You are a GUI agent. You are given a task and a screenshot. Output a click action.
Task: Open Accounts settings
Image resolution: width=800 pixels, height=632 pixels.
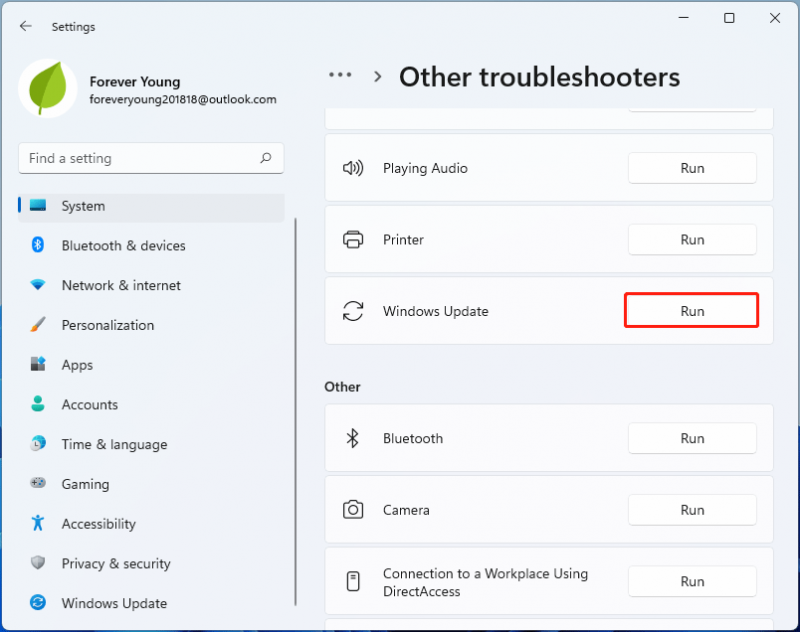(151, 405)
